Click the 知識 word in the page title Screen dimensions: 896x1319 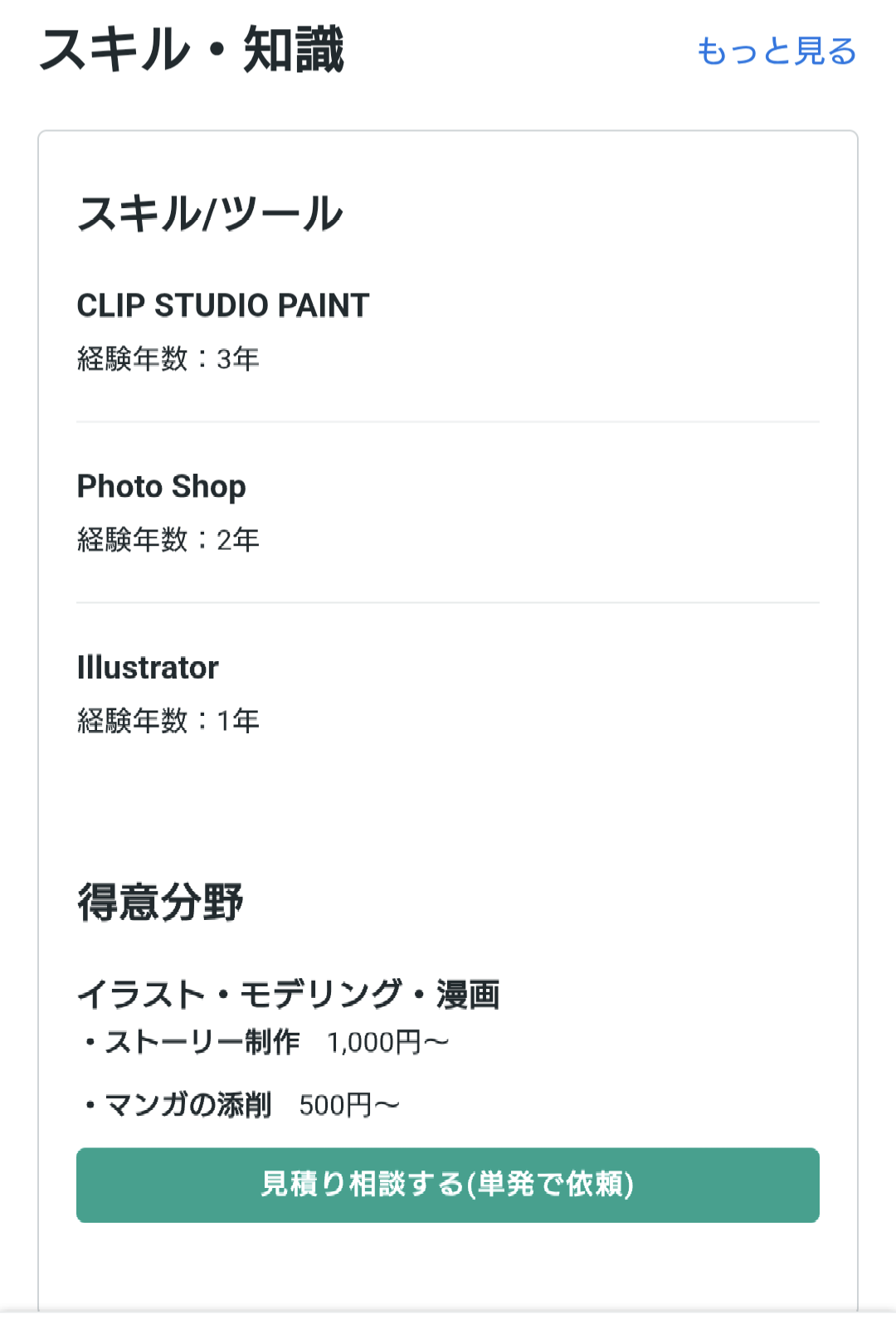click(x=293, y=50)
